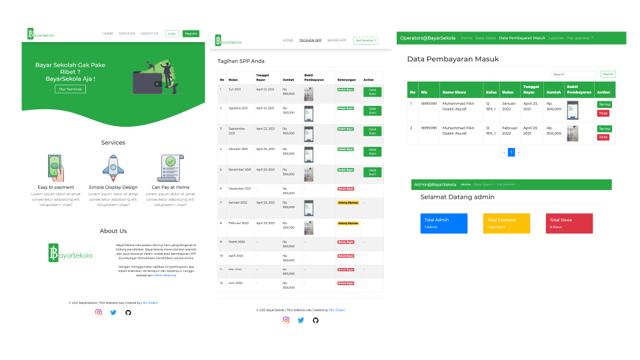The image size is (640, 360).
Task: Open Instagram from the Tagihan SPP page footer
Action: point(286,320)
